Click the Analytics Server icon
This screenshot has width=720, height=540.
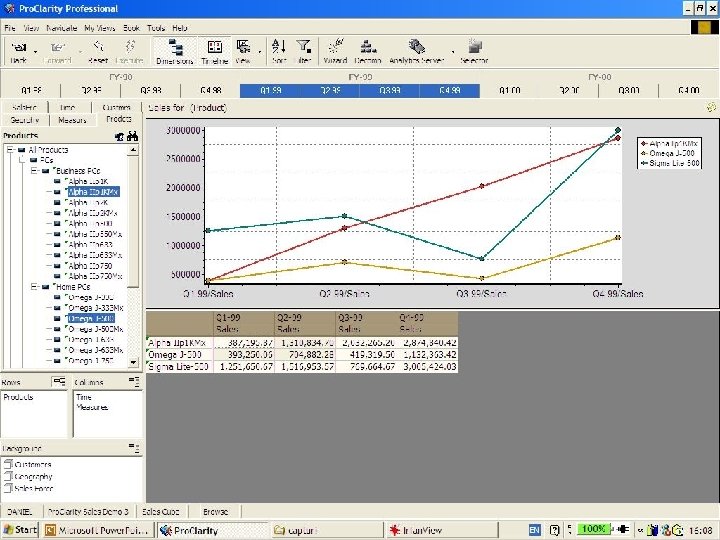[416, 46]
